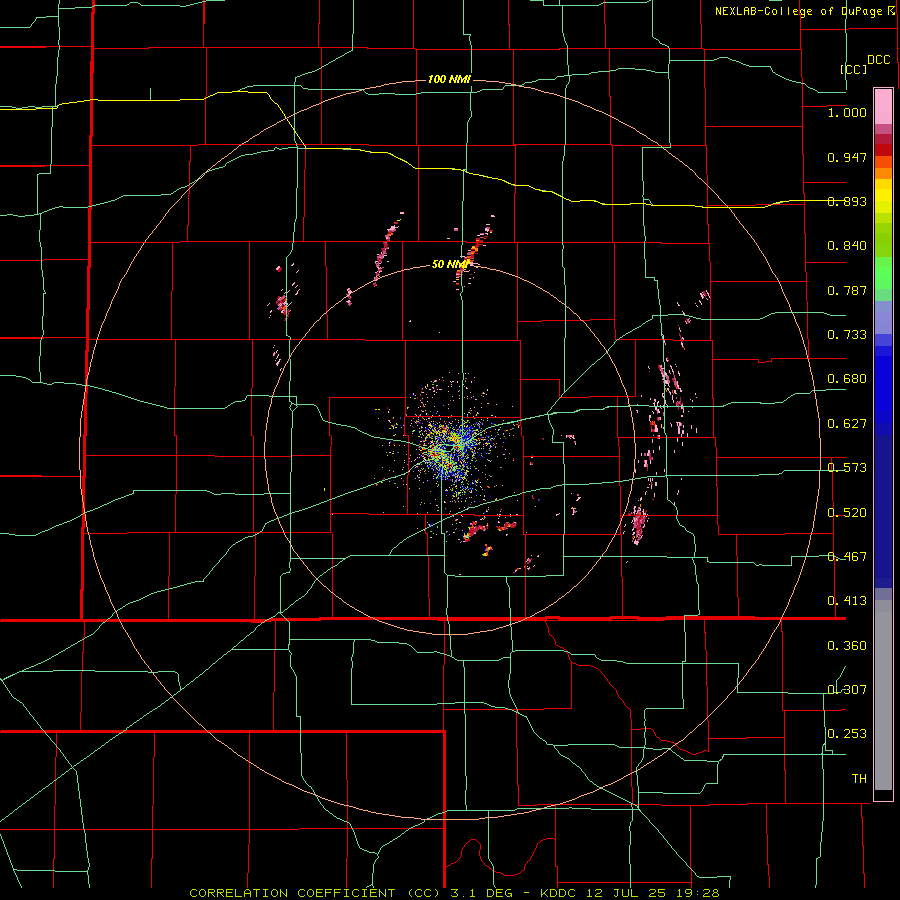900x900 pixels.
Task: Pick the gray lower color bar segment
Action: point(883,695)
